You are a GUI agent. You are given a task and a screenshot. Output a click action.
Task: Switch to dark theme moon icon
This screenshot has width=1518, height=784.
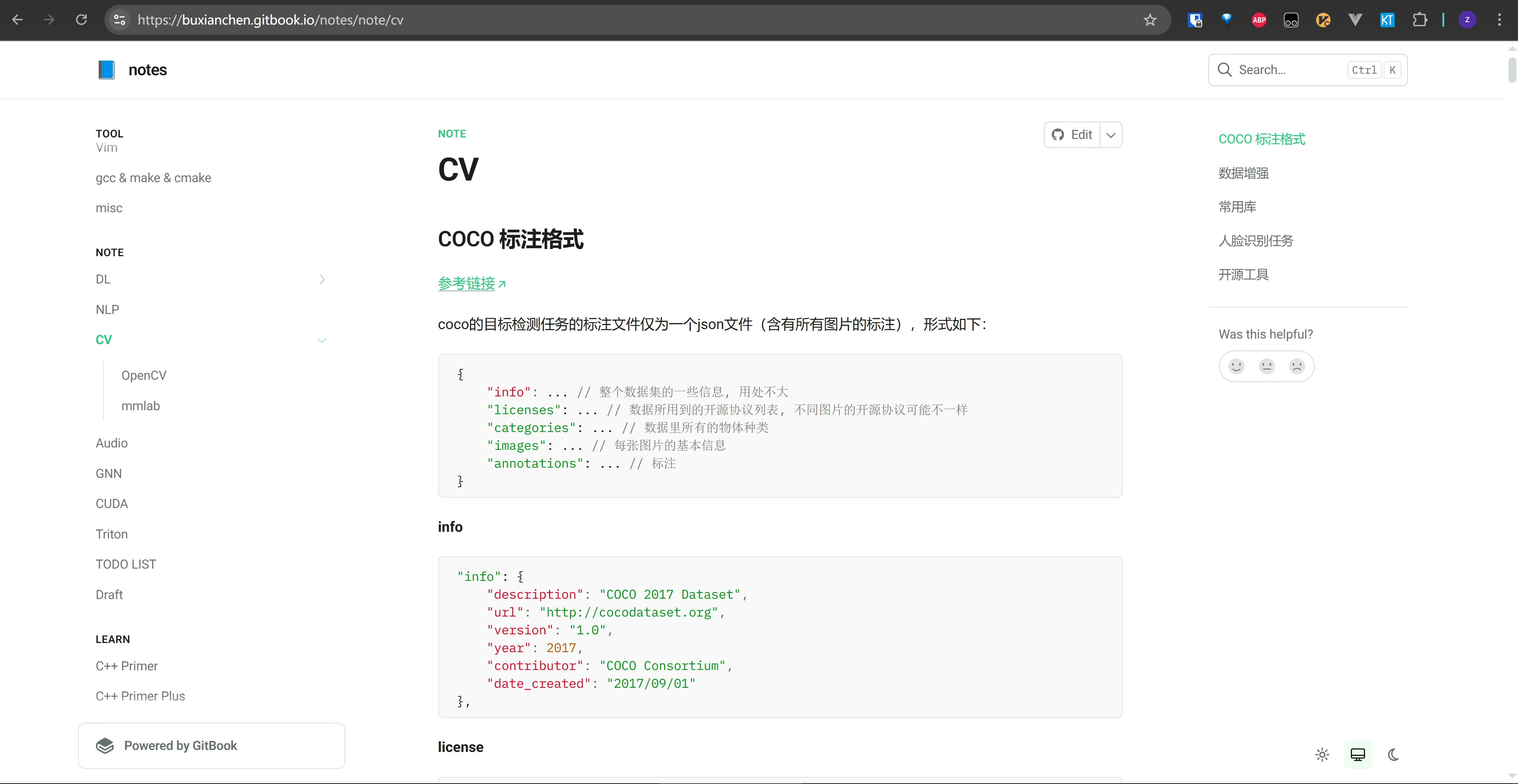pos(1393,755)
